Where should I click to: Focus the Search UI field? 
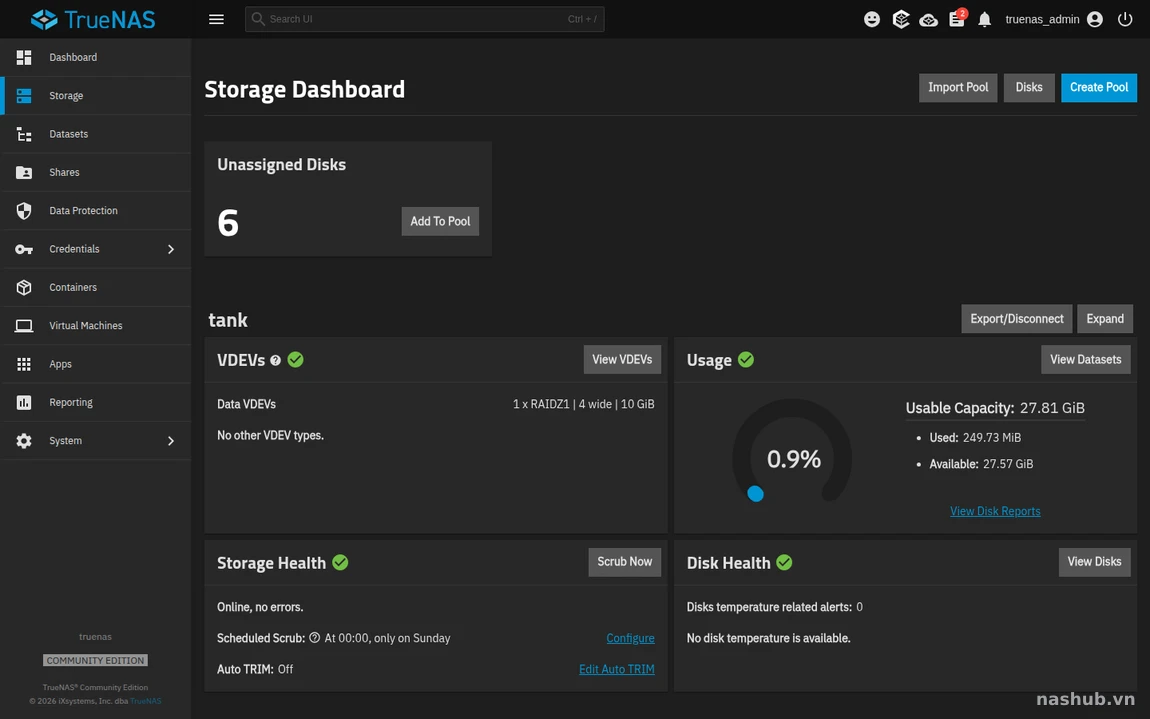[424, 19]
